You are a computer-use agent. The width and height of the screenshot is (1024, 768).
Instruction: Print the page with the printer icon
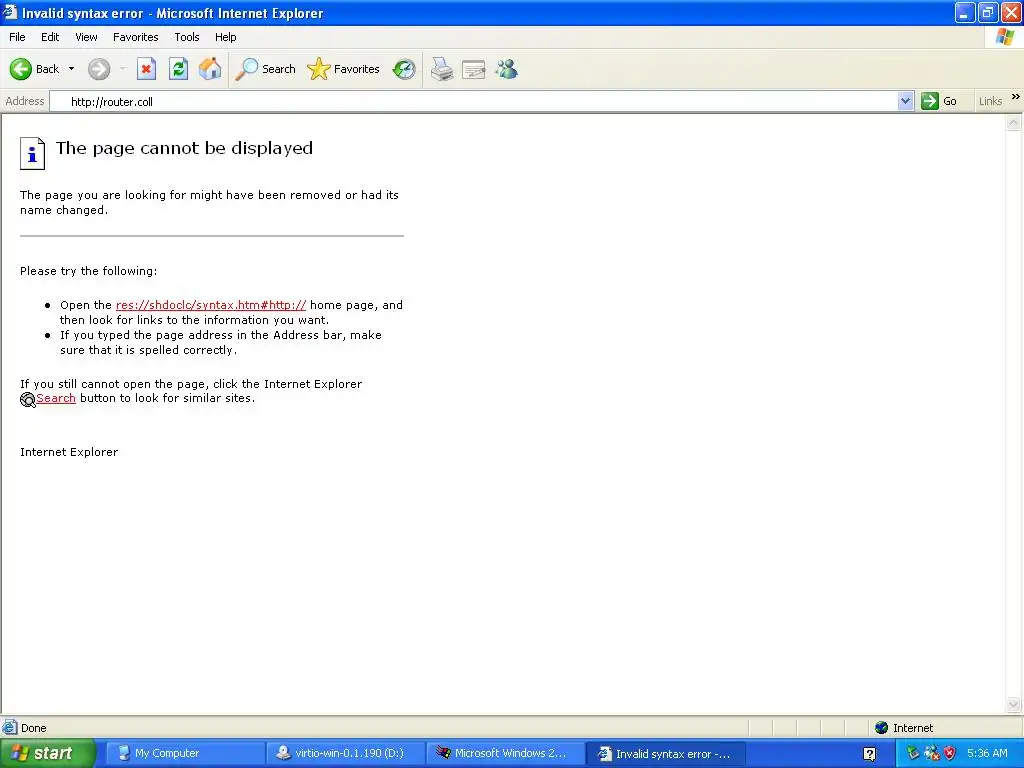pos(442,69)
